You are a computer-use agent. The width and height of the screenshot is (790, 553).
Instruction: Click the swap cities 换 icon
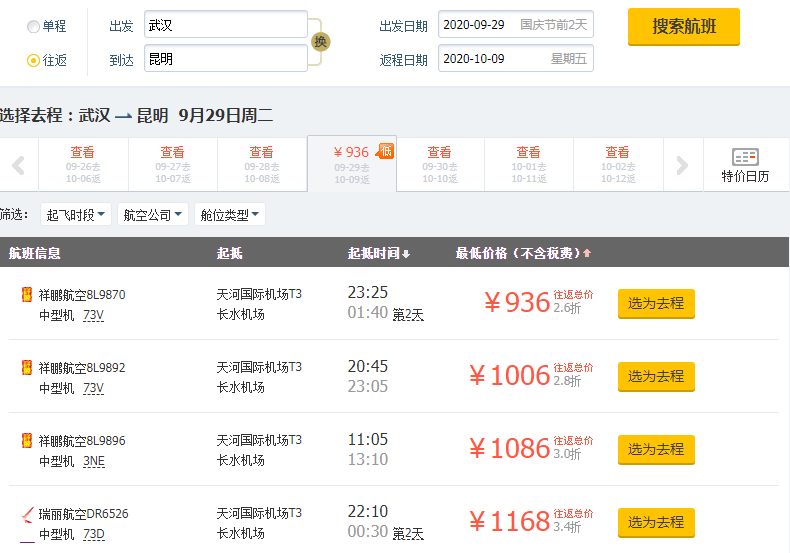(320, 41)
